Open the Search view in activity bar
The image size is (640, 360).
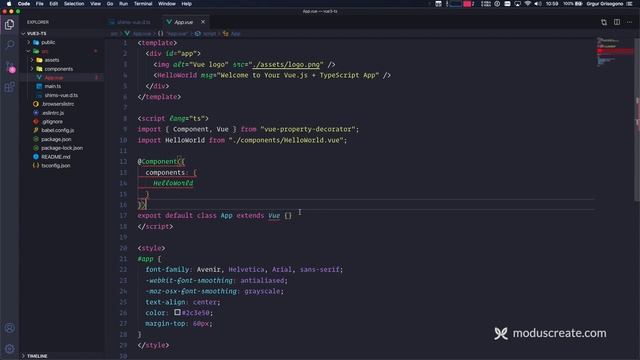tap(9, 44)
